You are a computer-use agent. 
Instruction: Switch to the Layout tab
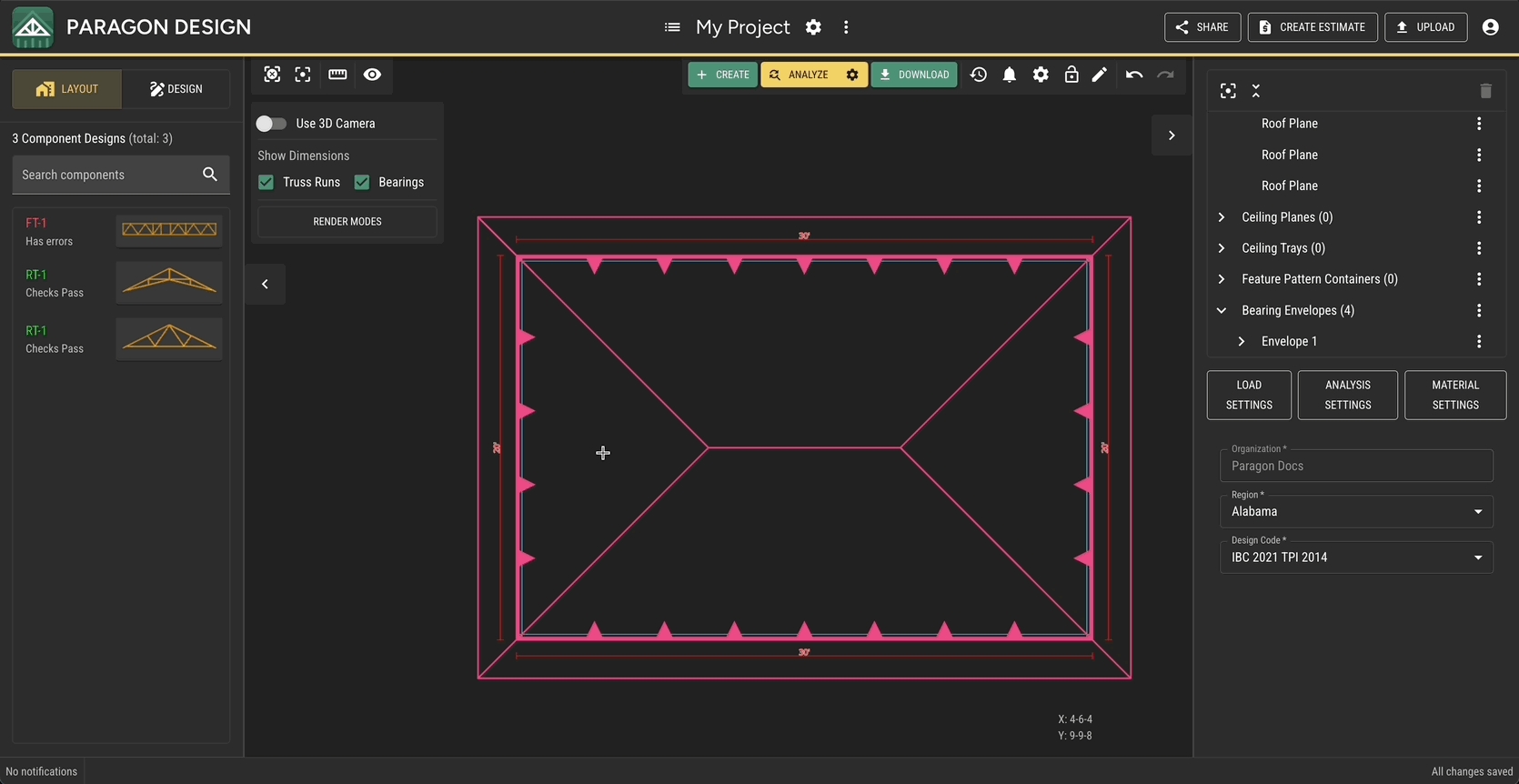point(67,89)
